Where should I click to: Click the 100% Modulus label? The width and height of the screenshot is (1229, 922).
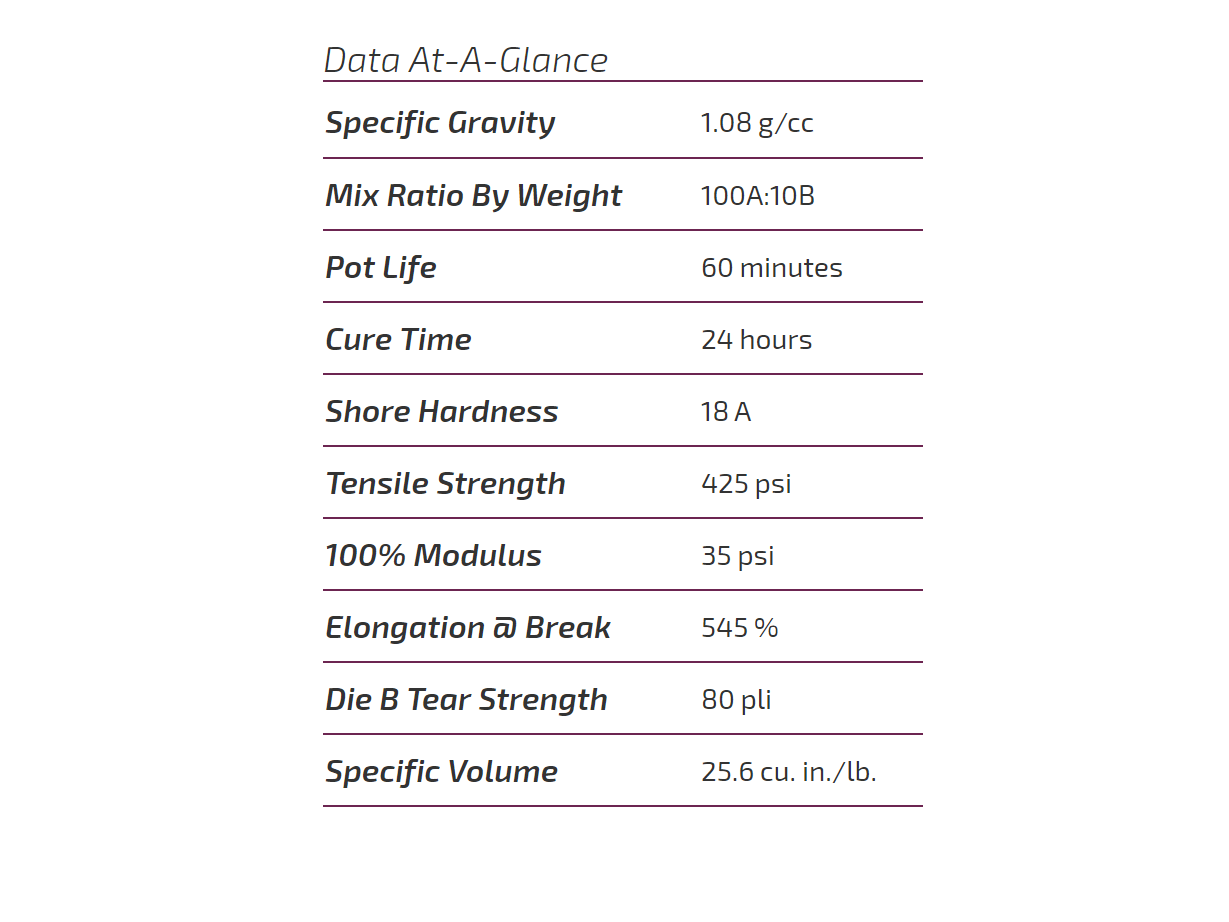coord(433,556)
